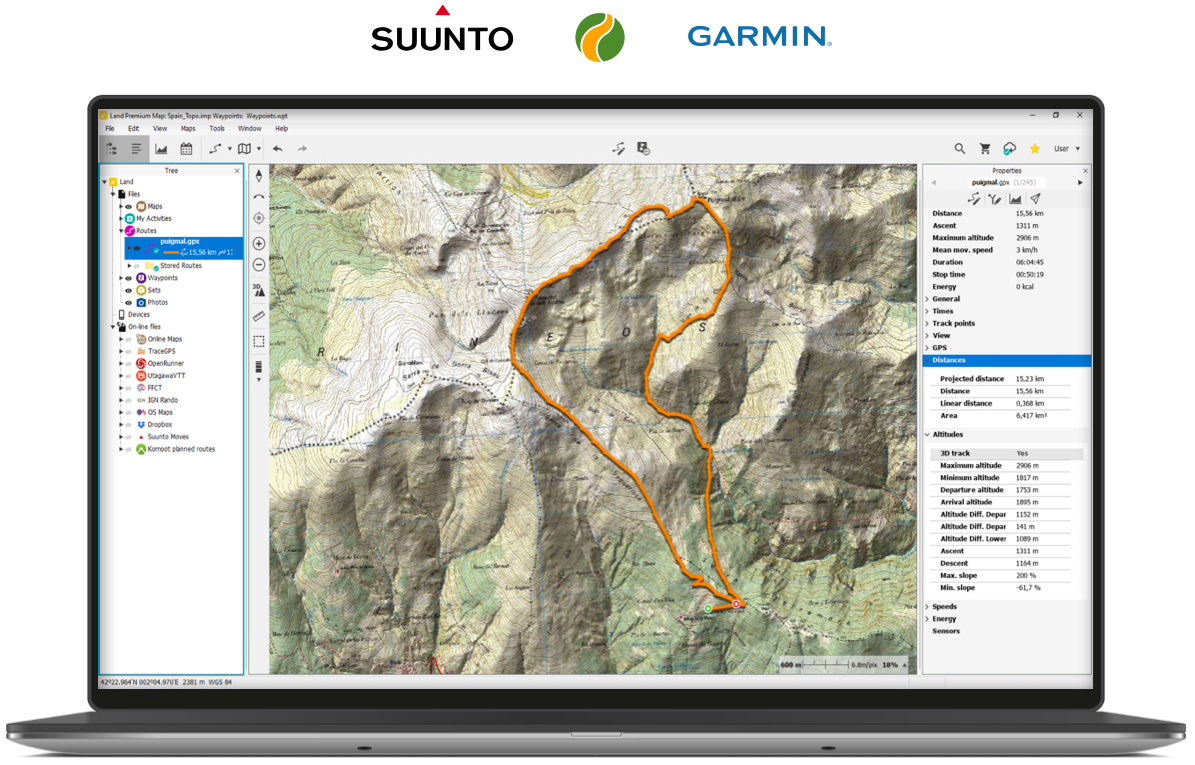Open the View menu

[x=160, y=129]
